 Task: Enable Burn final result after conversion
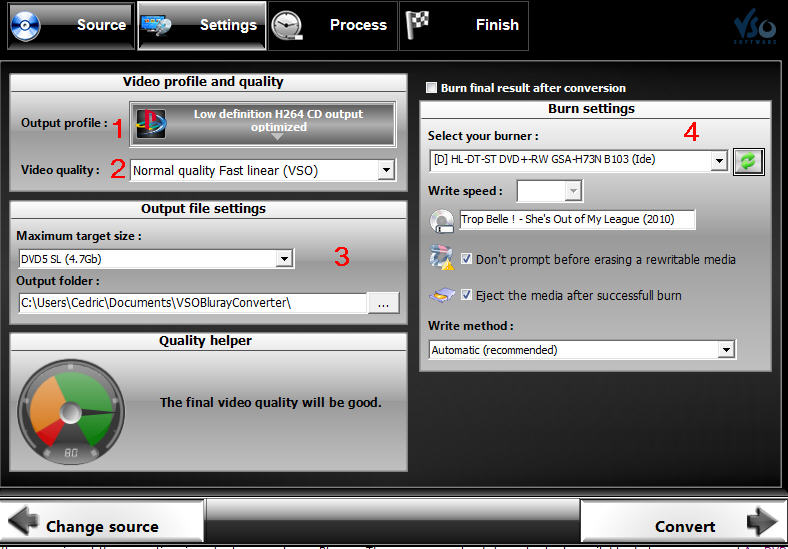[431, 88]
